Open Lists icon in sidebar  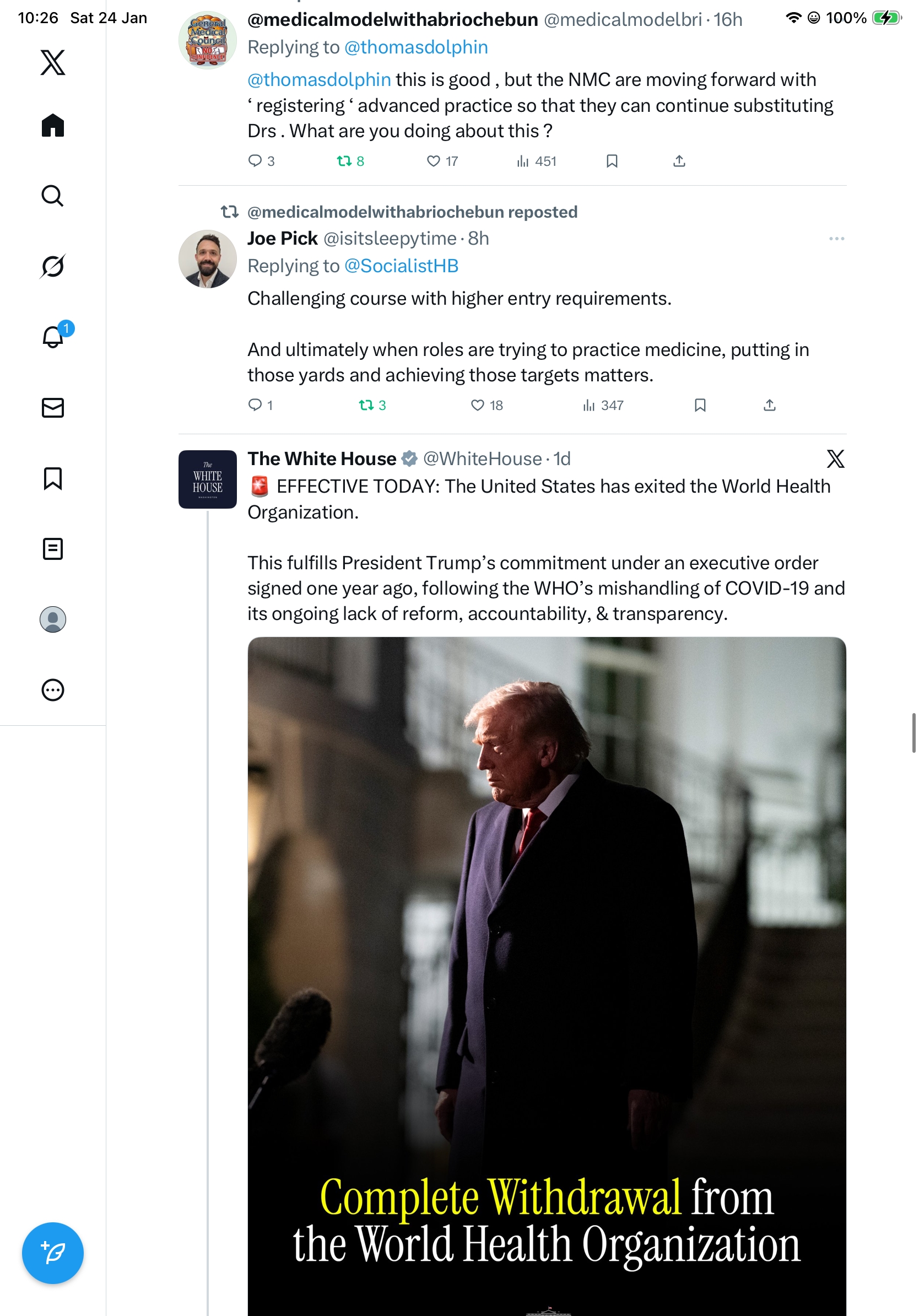53,548
